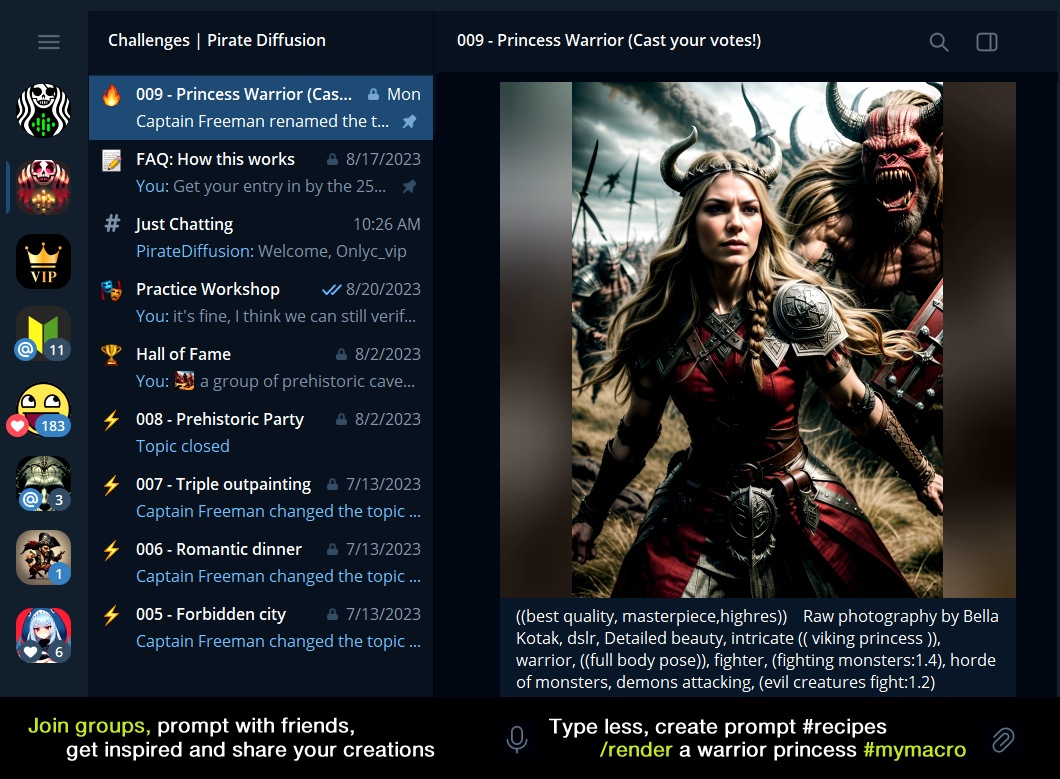Click the lock icon on 005 Forbidden city
Image resolution: width=1060 pixels, height=779 pixels.
pos(332,613)
